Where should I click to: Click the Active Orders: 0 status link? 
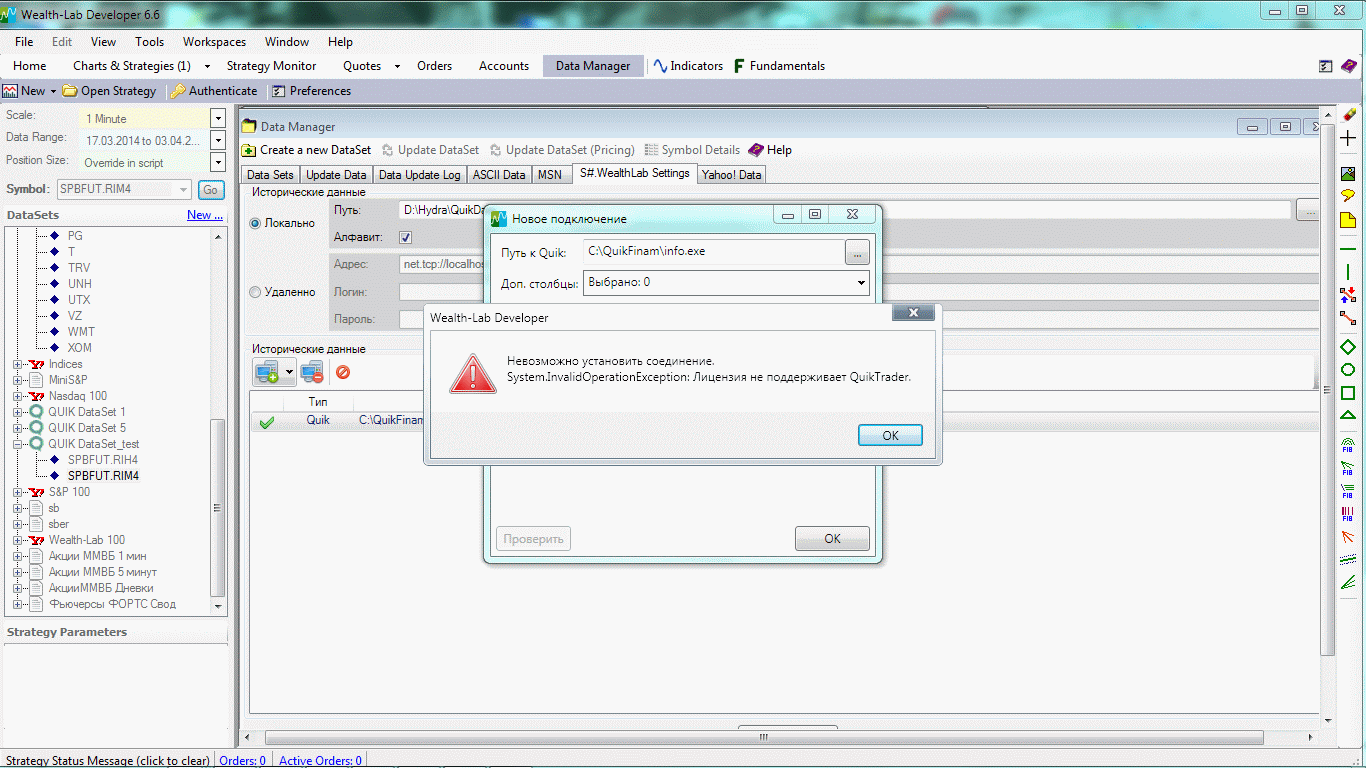point(320,761)
